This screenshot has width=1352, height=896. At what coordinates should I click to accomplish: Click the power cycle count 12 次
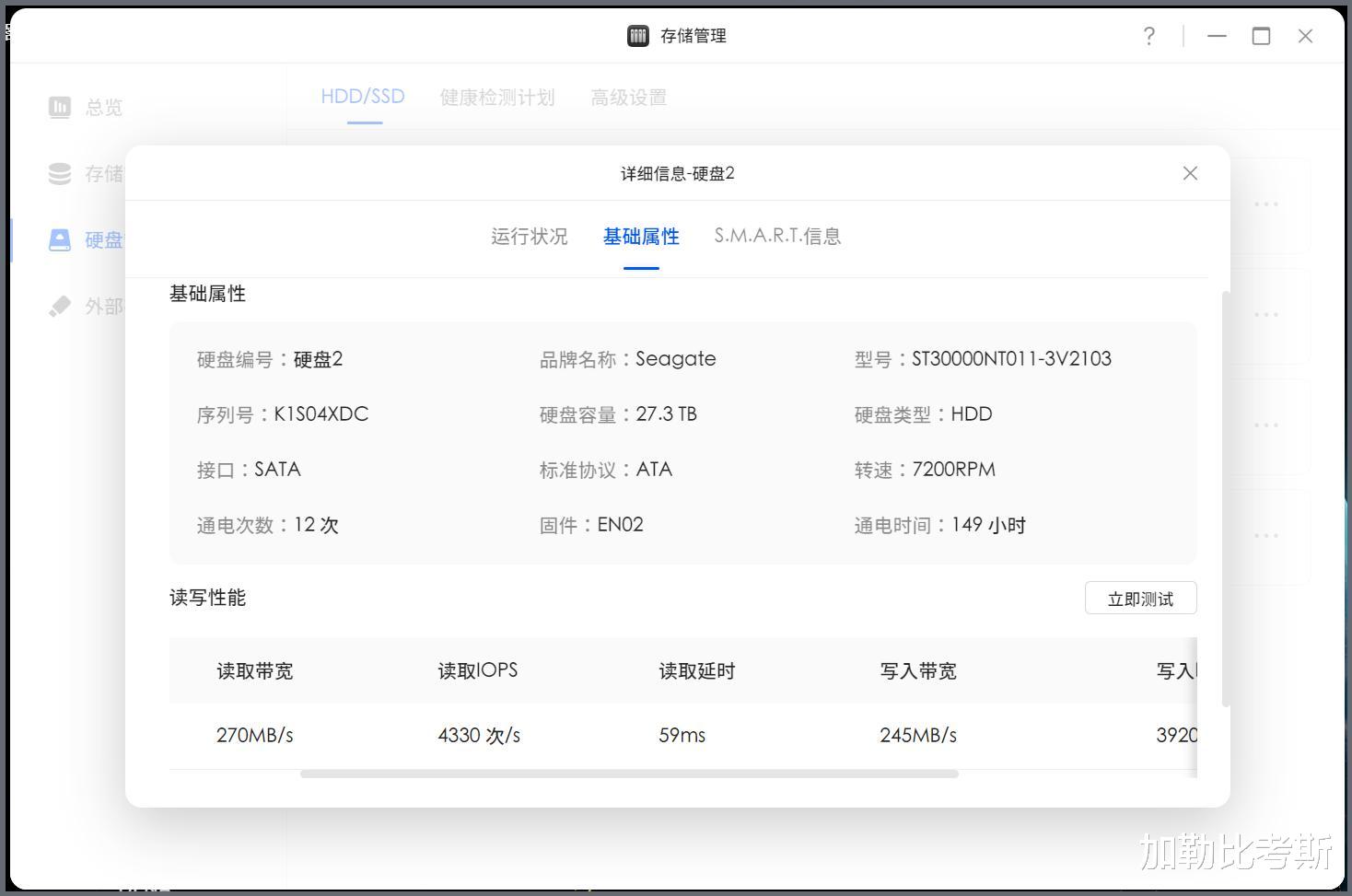316,525
